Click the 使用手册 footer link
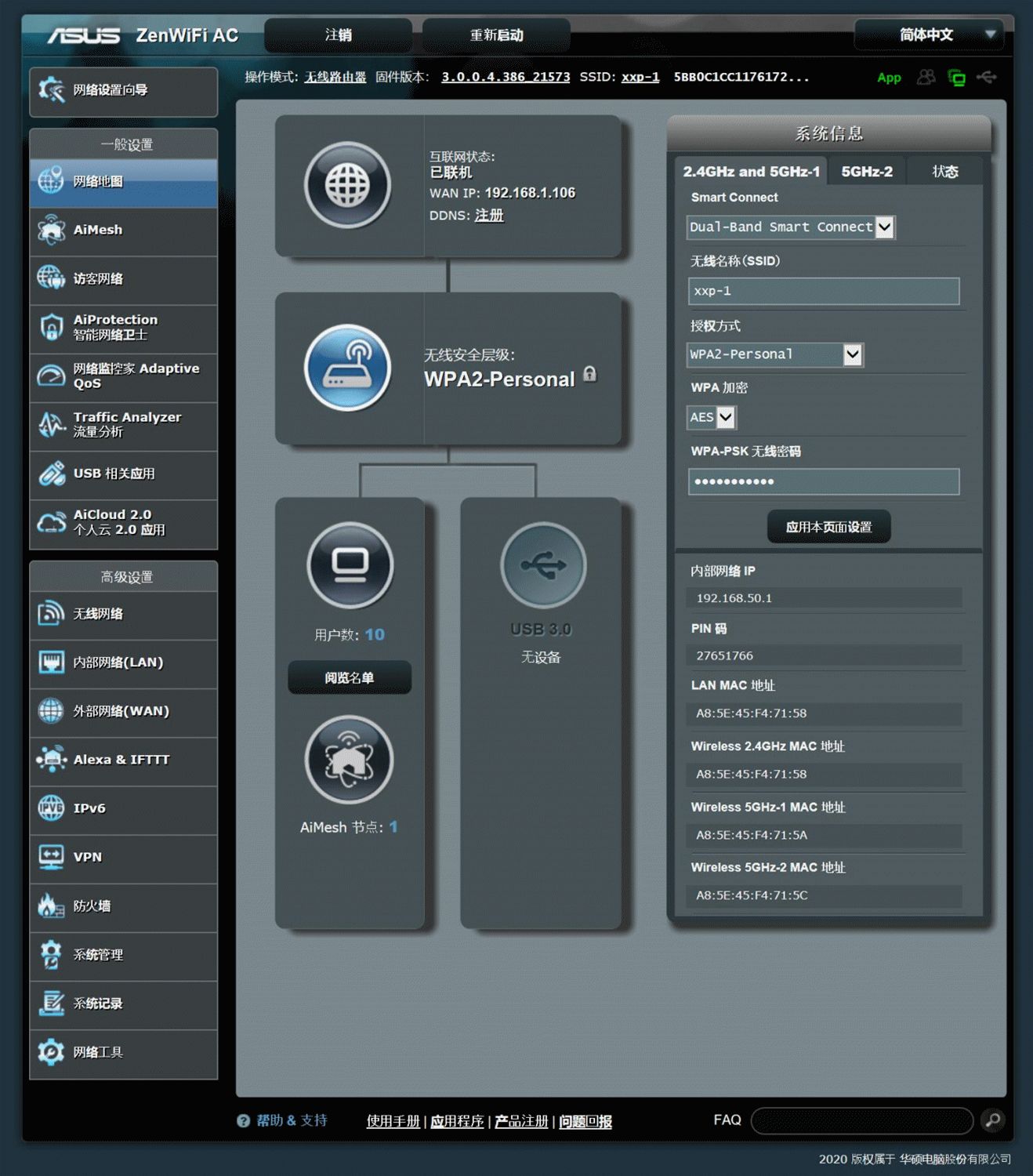Screen dimensions: 1033x1176 pyautogui.click(x=393, y=1121)
